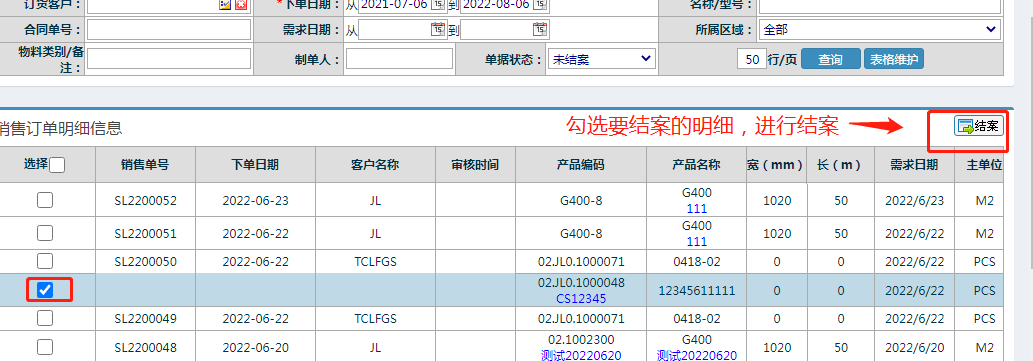Click the customer lookup icon
Image resolution: width=1033 pixels, height=361 pixels.
[x=225, y=4]
